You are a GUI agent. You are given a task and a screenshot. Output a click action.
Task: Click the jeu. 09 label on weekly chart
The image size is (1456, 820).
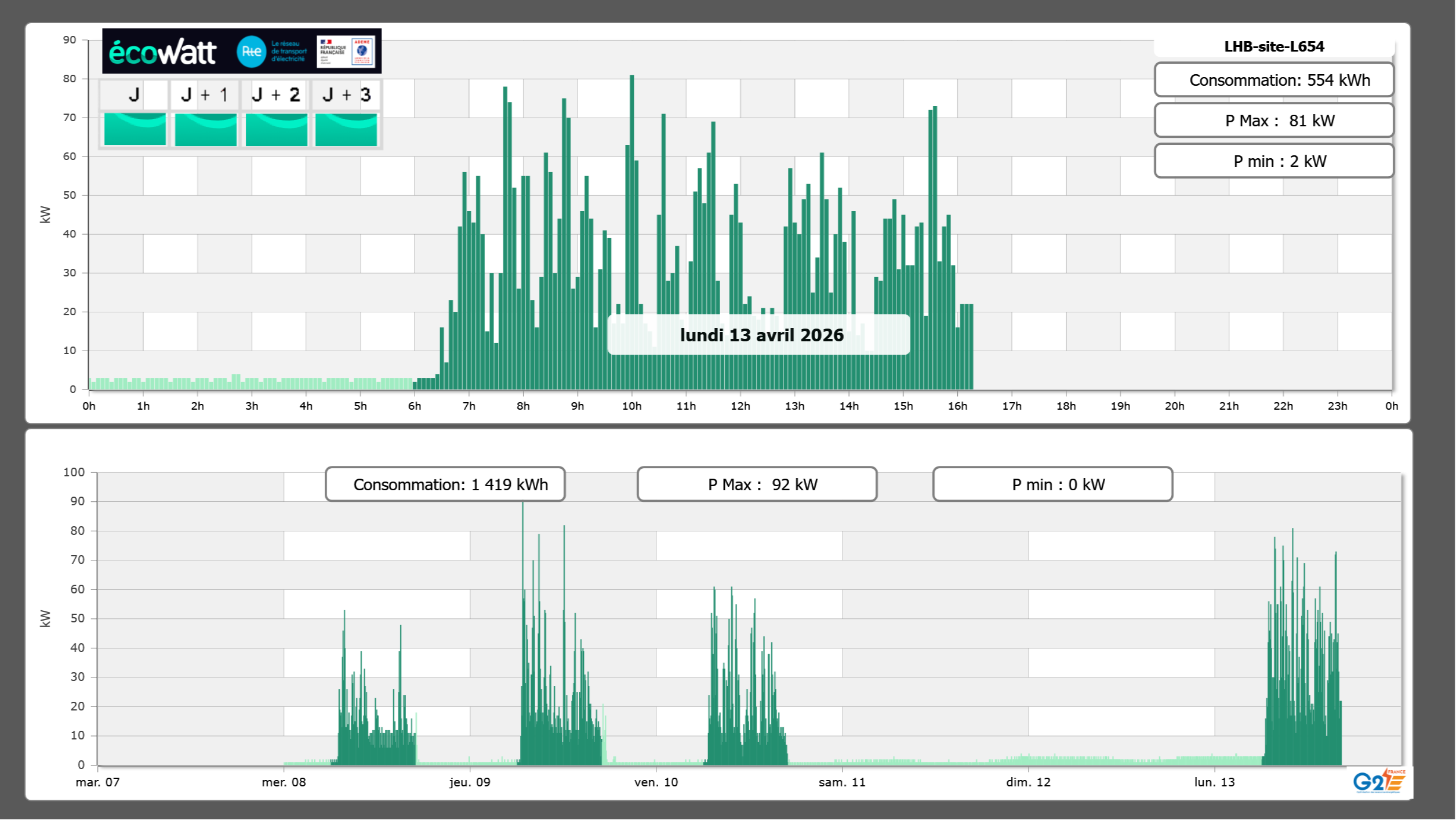[470, 782]
